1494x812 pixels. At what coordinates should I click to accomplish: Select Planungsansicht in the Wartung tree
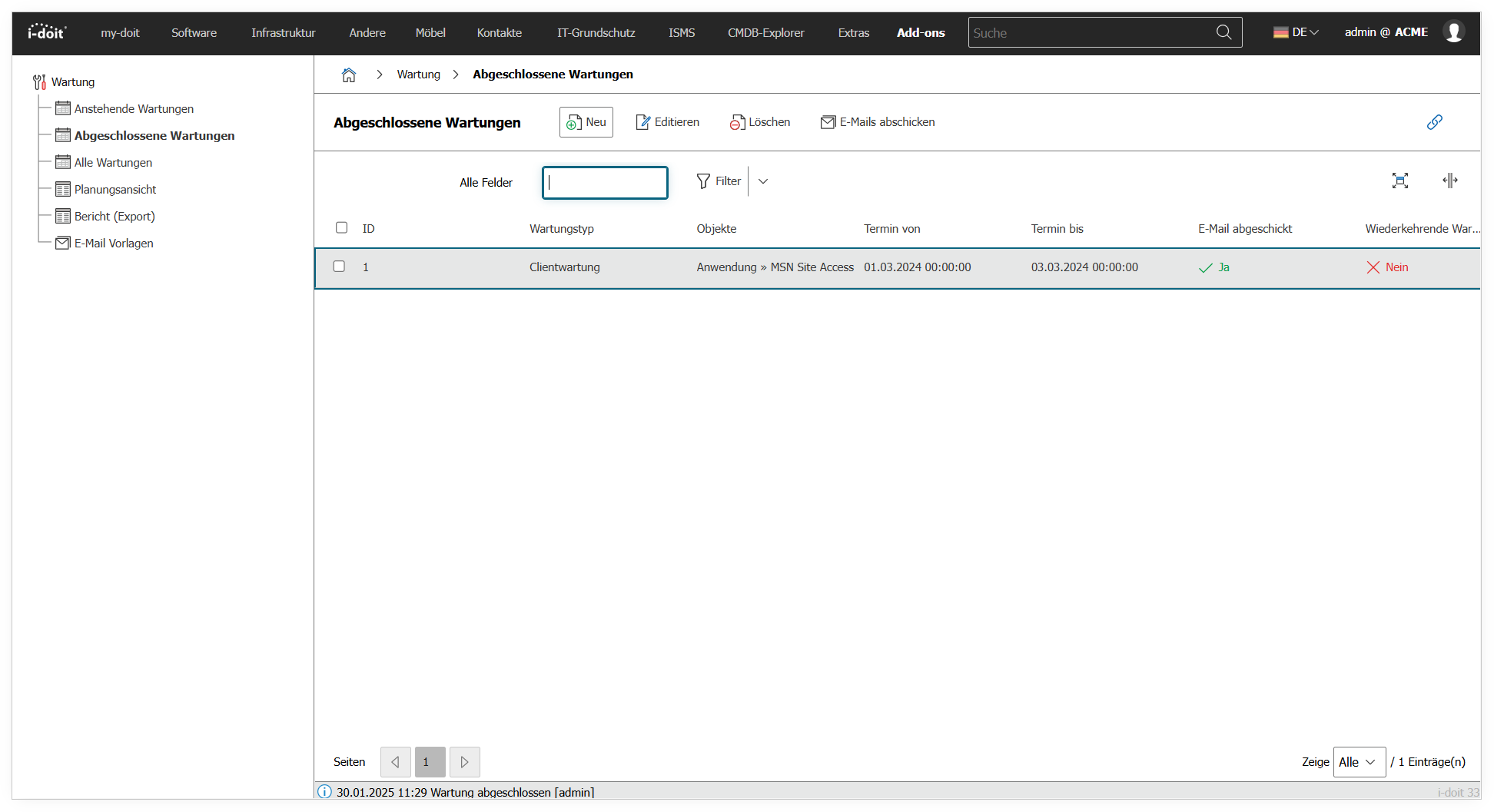click(x=115, y=190)
